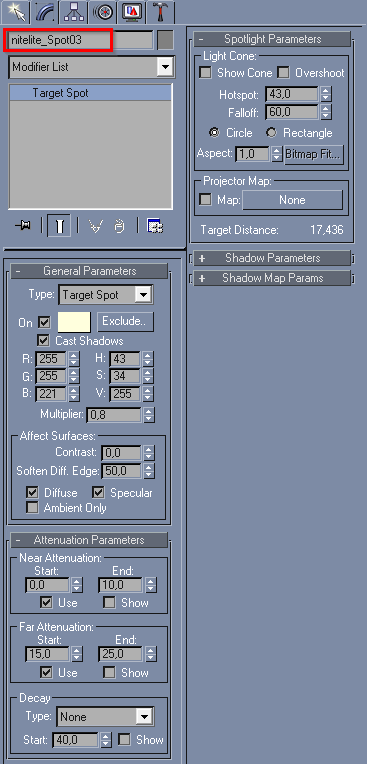The height and width of the screenshot is (764, 367).
Task: Click Far Attenuation End spinner
Action: click(151, 654)
